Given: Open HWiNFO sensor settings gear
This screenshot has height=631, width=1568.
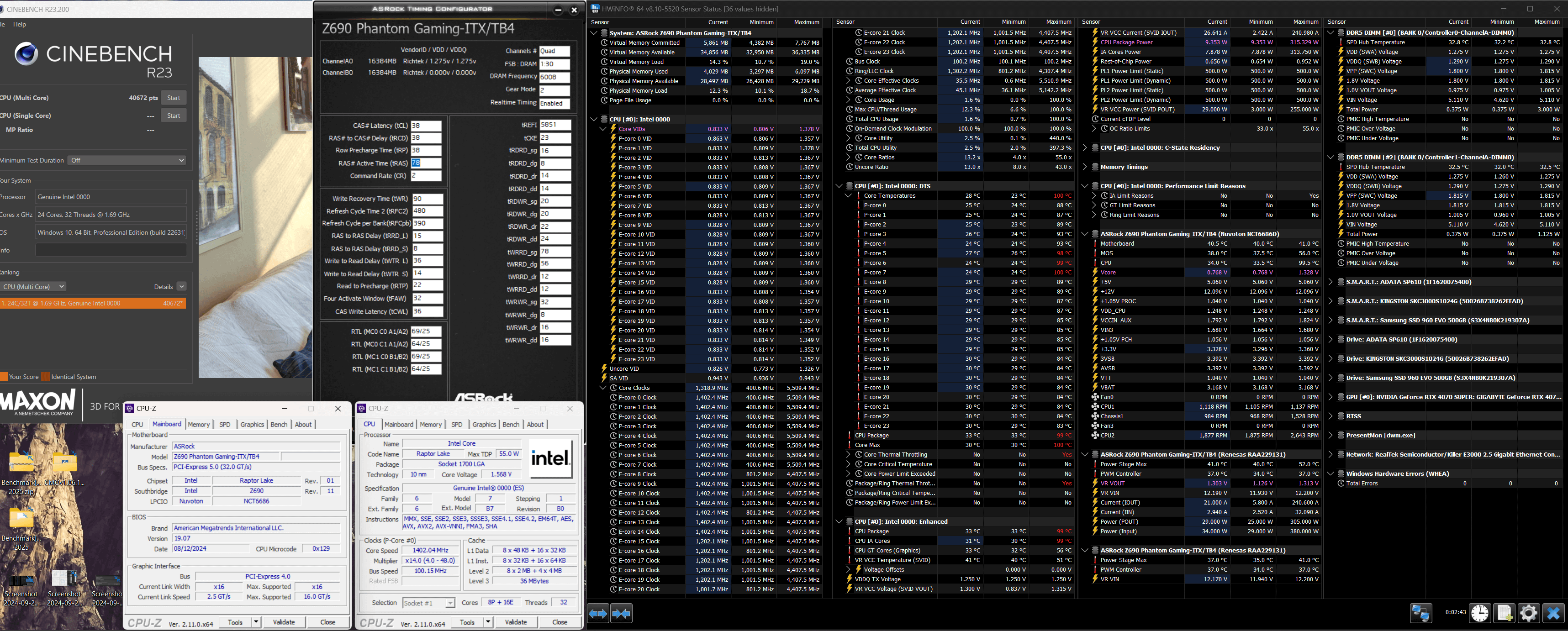Looking at the screenshot, I should 1528,613.
